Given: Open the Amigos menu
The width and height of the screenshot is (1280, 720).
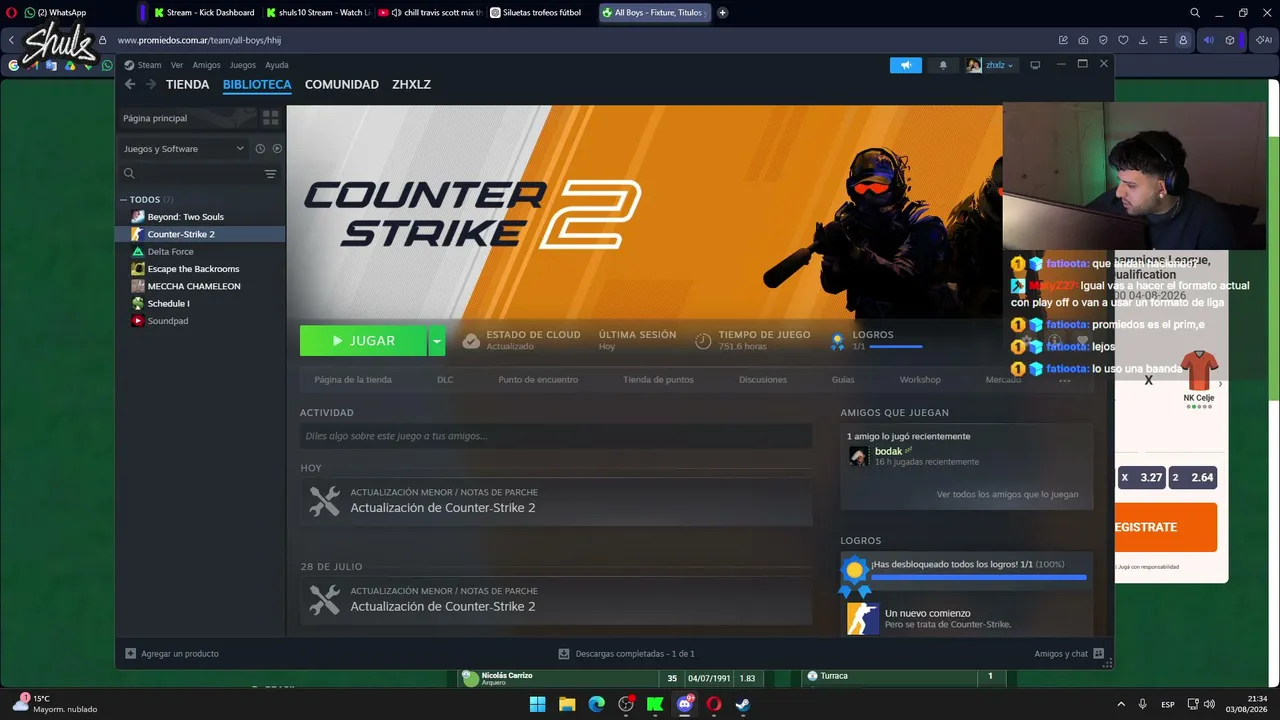Looking at the screenshot, I should click(x=206, y=65).
